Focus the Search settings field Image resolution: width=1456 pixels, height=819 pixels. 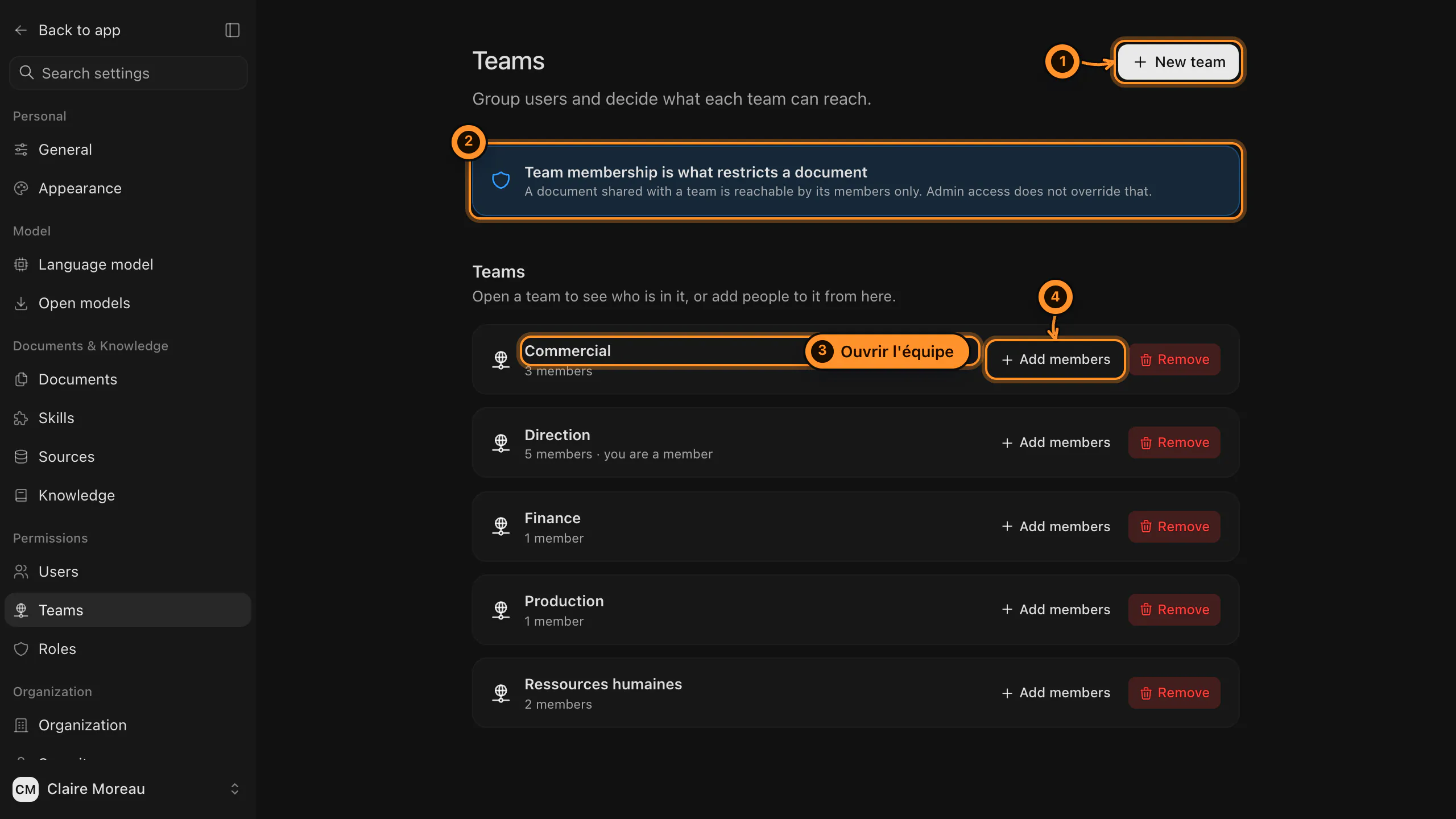point(129,73)
